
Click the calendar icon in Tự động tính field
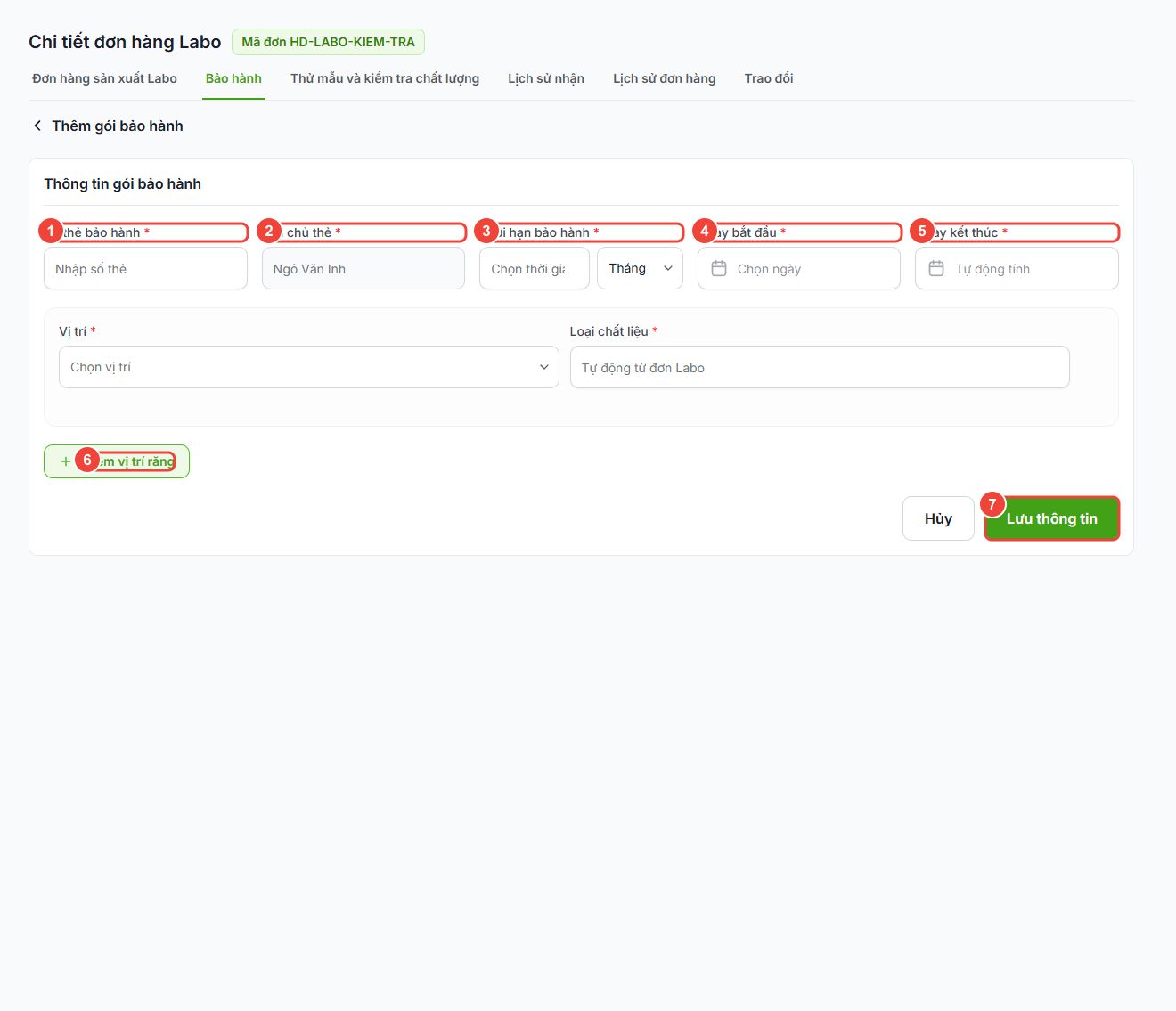936,268
